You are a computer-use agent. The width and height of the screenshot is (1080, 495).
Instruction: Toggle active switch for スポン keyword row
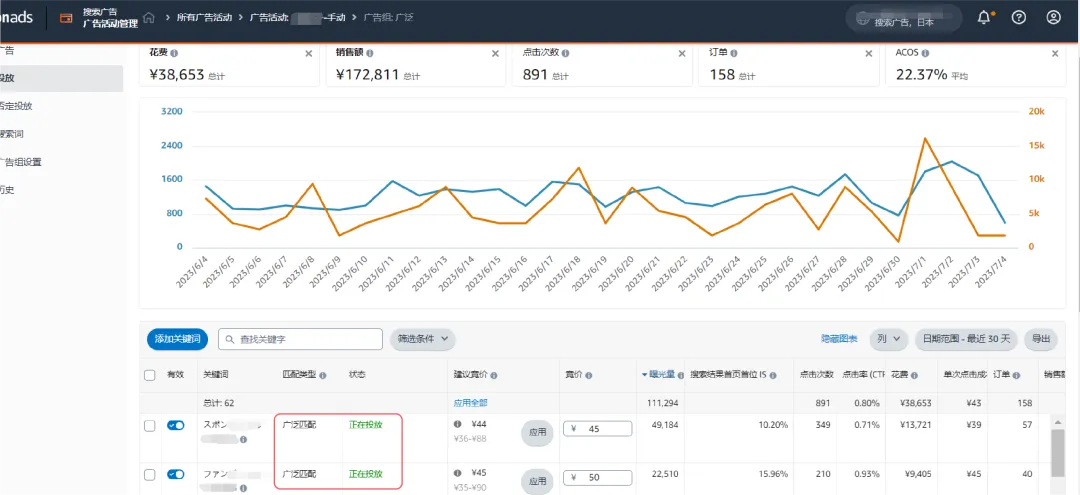pos(176,425)
